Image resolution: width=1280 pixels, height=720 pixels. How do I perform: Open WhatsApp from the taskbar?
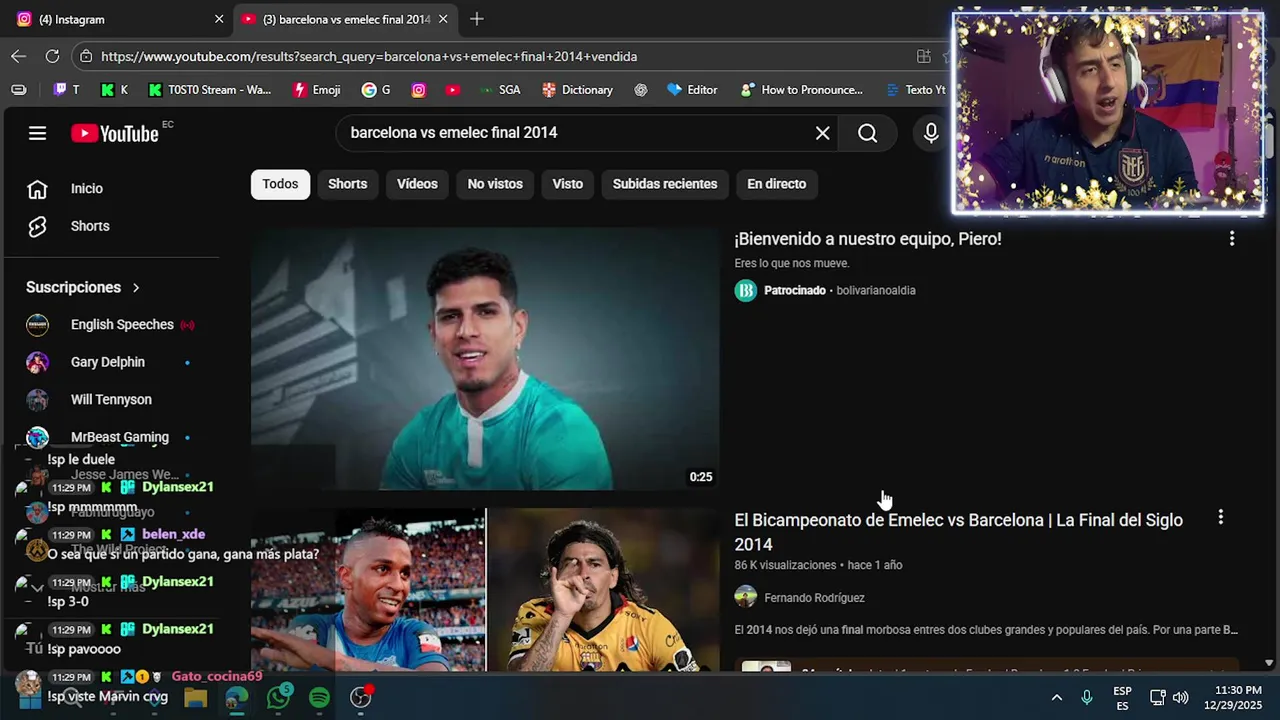(279, 697)
